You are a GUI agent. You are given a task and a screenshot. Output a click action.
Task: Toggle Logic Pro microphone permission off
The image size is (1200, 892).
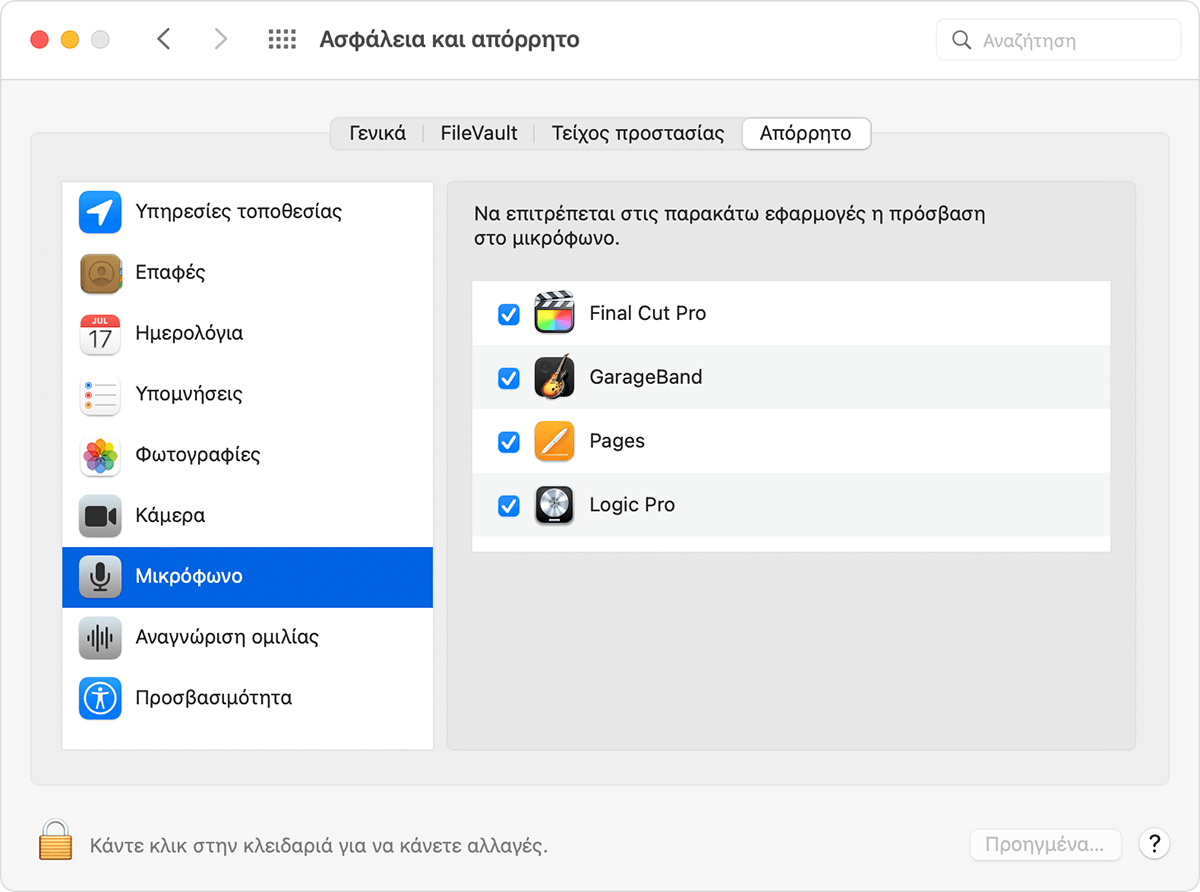[x=509, y=505]
